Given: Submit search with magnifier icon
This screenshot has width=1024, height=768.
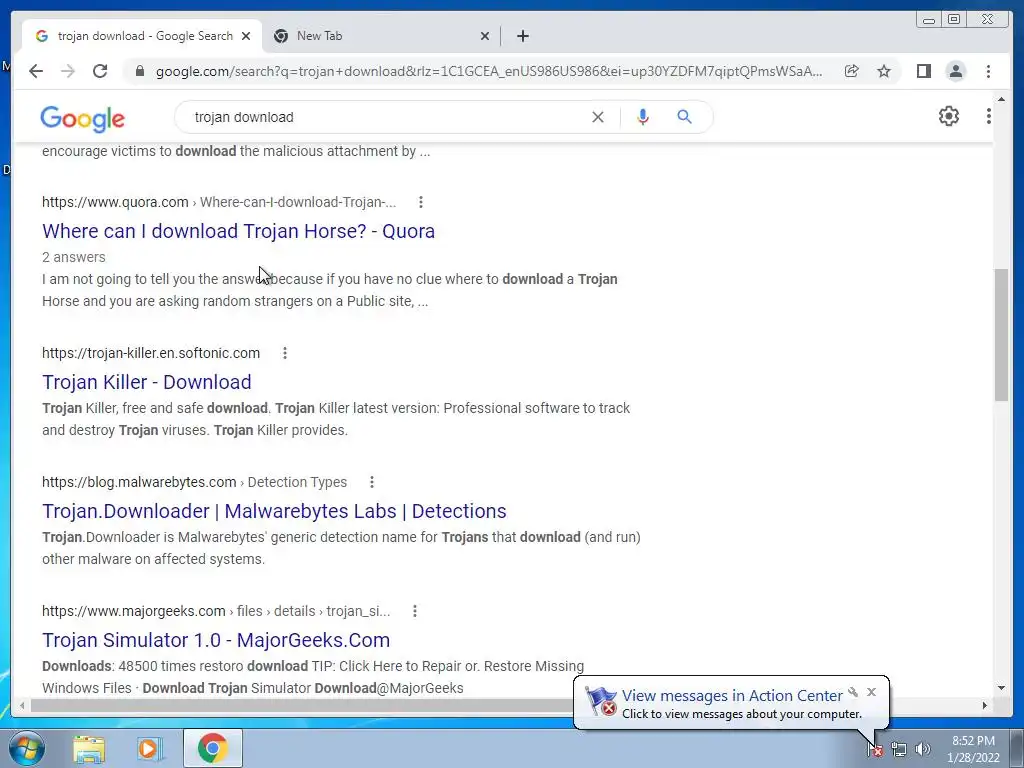Looking at the screenshot, I should click(684, 117).
